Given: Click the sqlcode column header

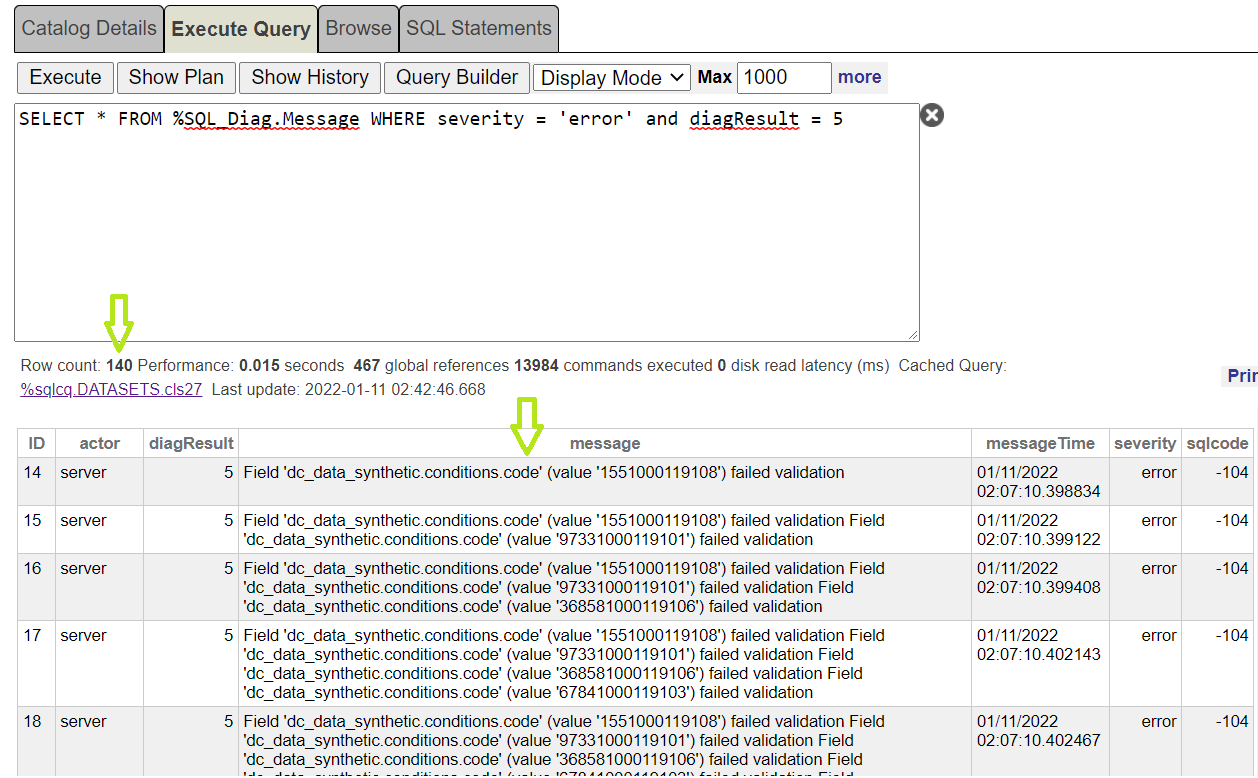Looking at the screenshot, I should [1217, 443].
